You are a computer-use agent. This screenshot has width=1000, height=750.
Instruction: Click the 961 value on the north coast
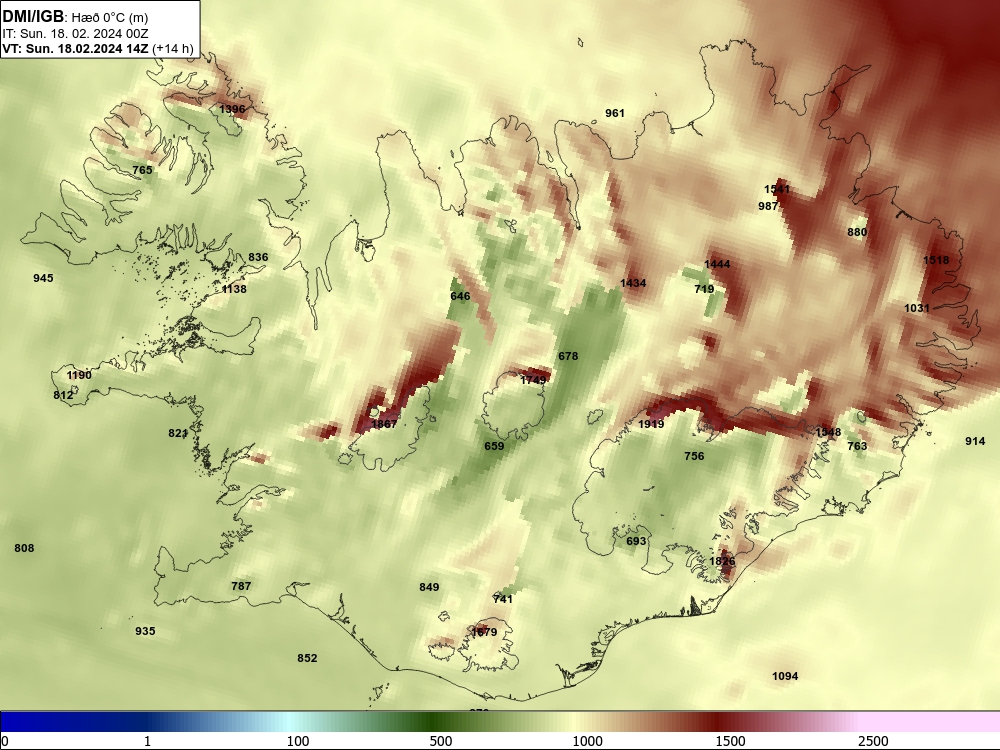click(x=615, y=113)
